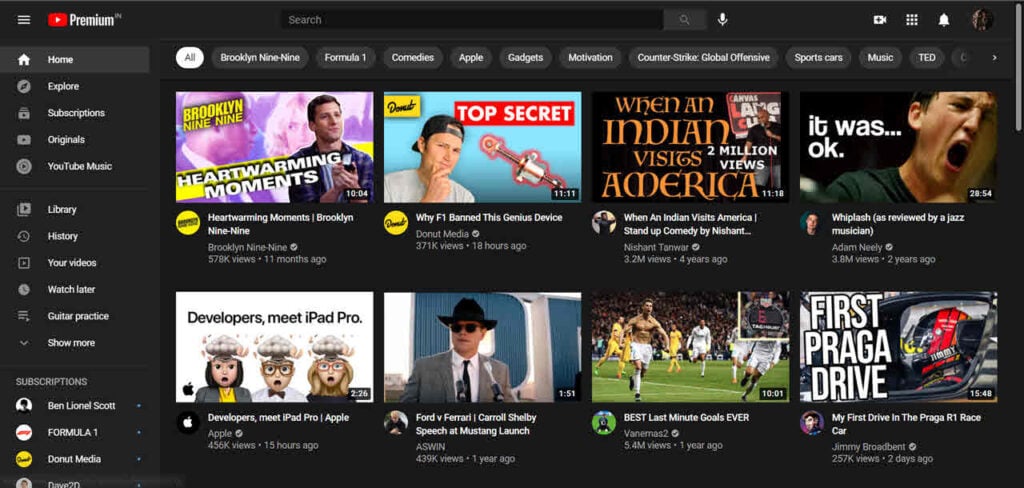Open Brooklyn Nine-Nine Heartwarming Moments thumbnail
Viewport: 1024px width, 488px height.
(274, 147)
